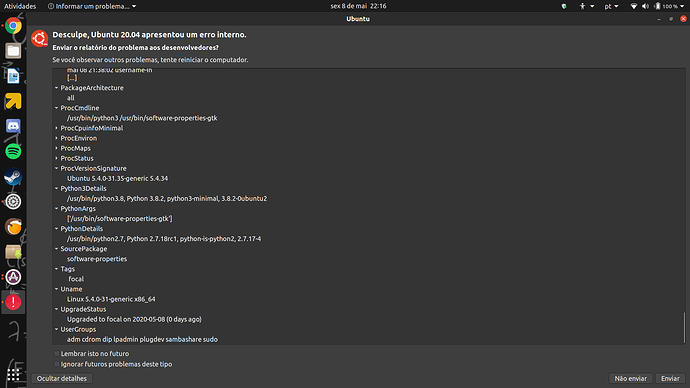Expand the ProcCpuinfoMinimal entry
Viewport: 690px width, 388px height.
pos(56,128)
